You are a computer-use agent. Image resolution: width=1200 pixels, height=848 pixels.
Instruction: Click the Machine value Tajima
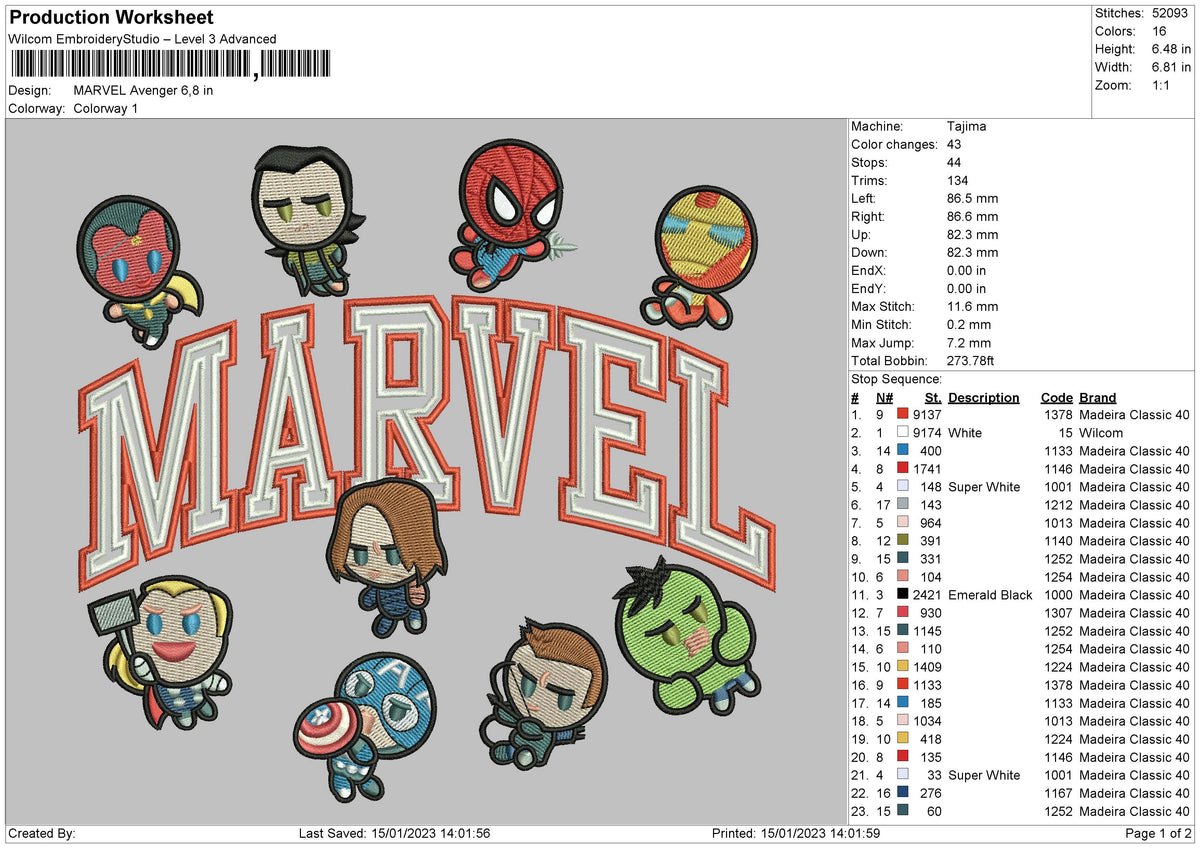(x=966, y=127)
